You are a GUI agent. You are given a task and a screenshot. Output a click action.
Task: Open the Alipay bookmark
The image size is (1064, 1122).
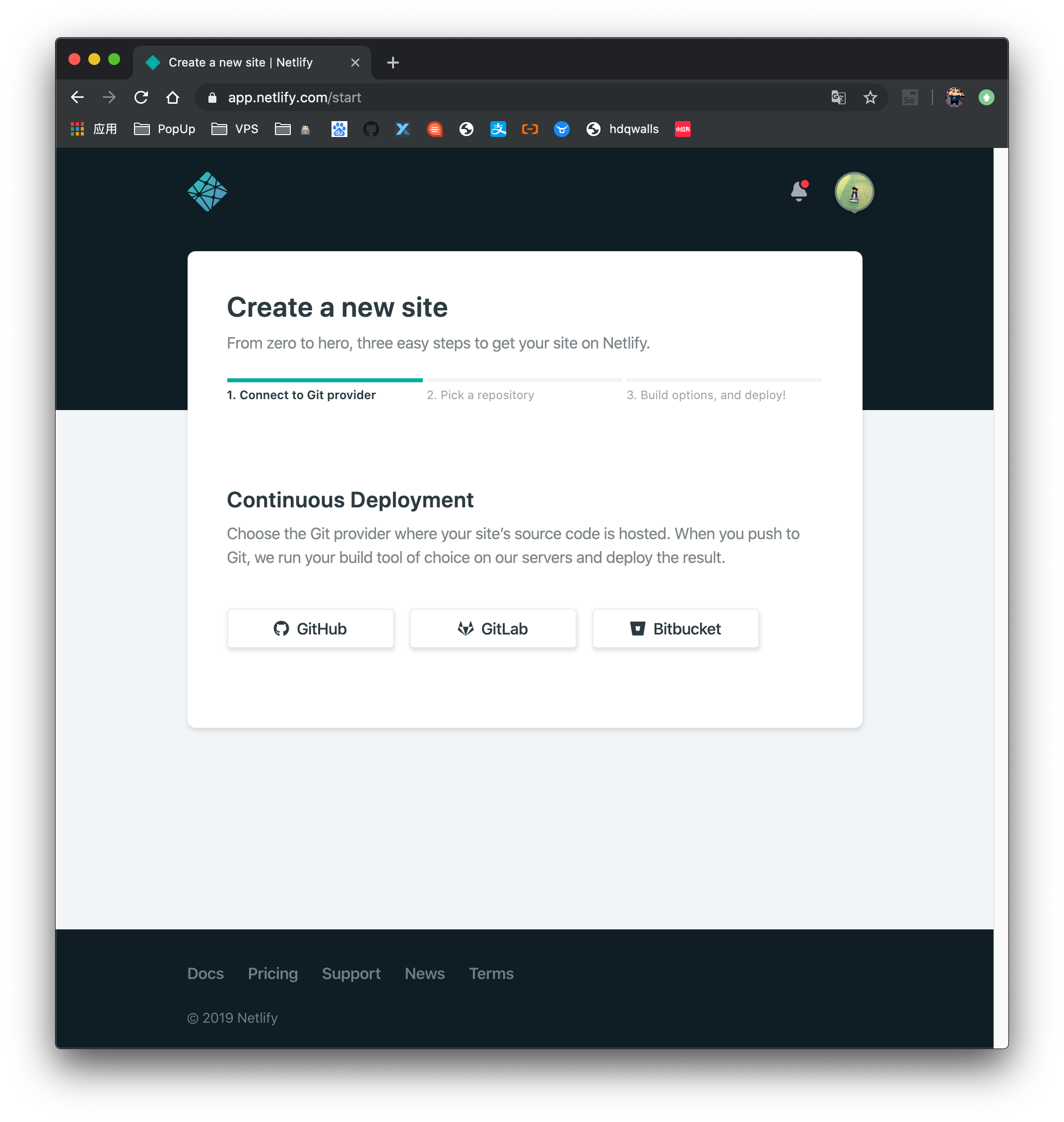click(498, 130)
